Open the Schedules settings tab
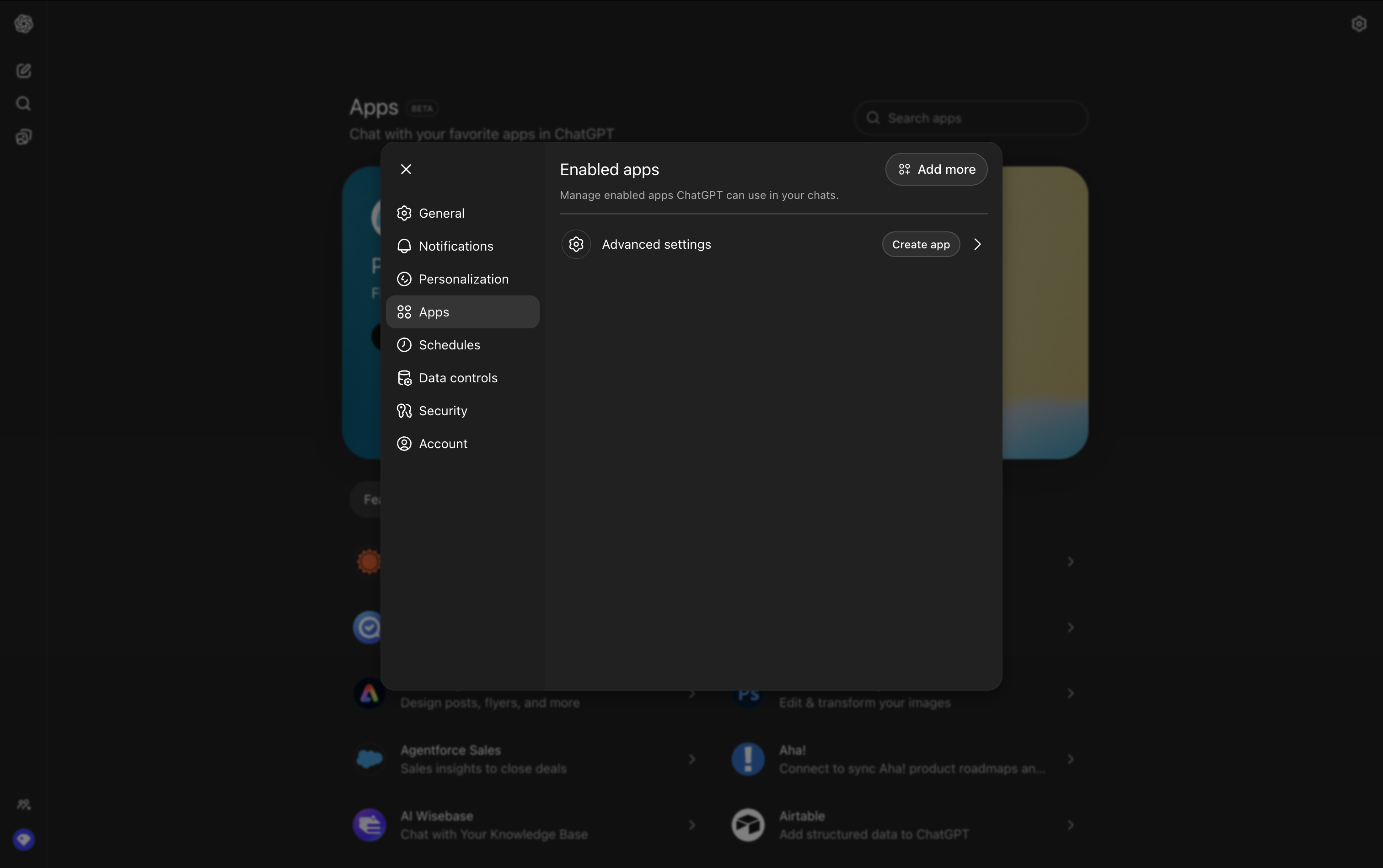 tap(449, 345)
